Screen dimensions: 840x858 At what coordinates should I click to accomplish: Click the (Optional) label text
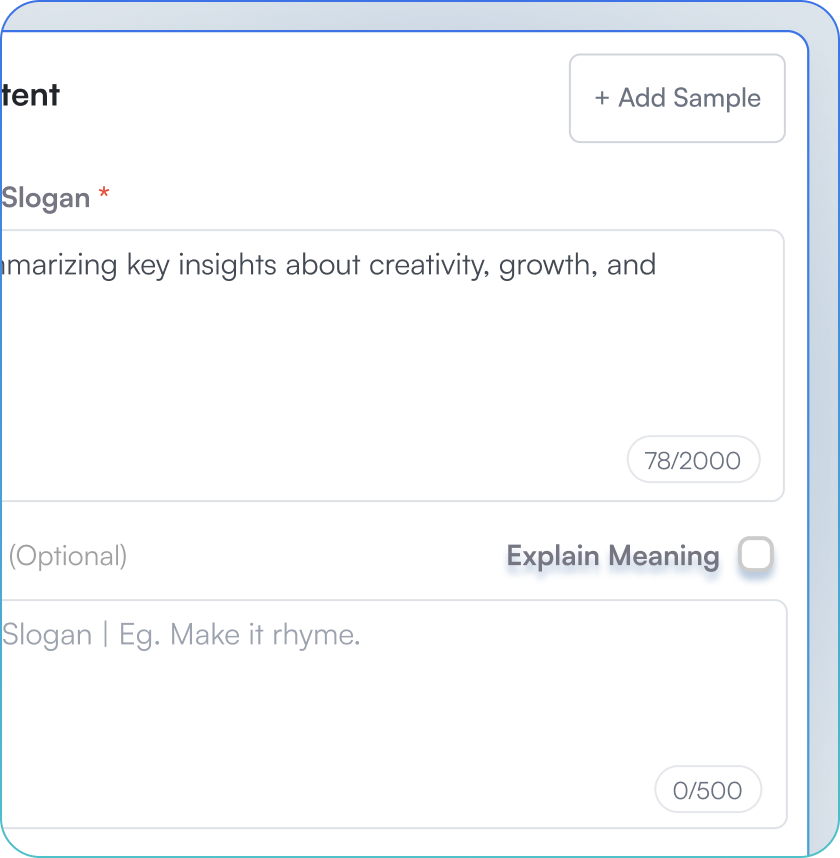(67, 556)
